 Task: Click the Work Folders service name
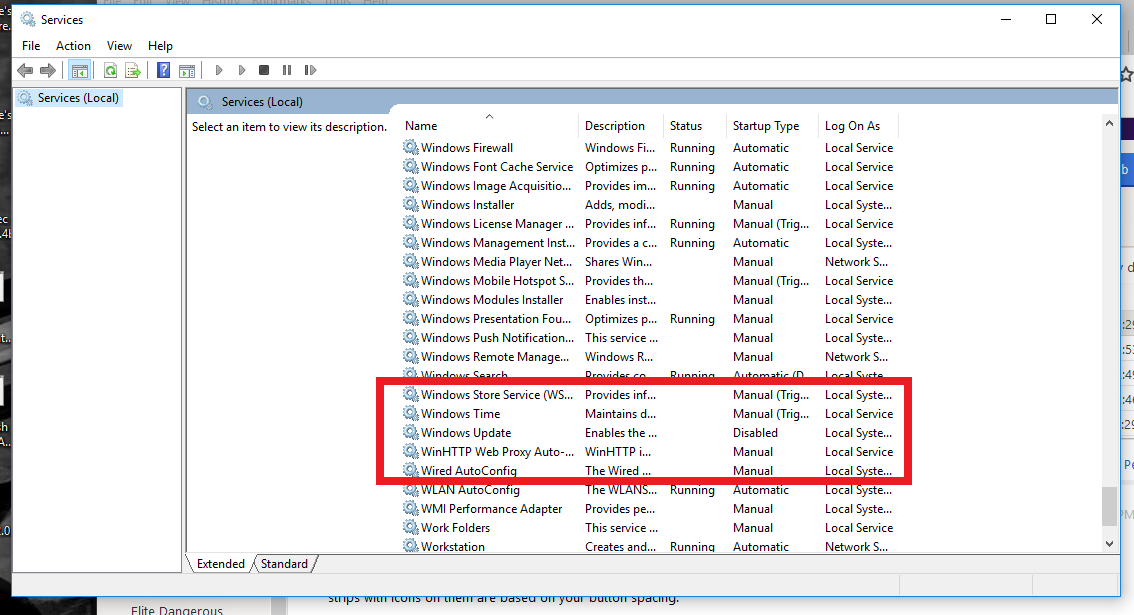[x=455, y=527]
